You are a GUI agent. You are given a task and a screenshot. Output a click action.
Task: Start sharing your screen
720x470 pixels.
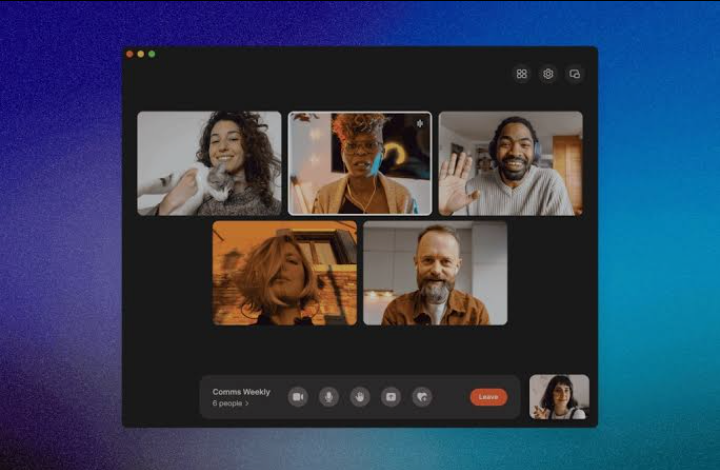coord(391,397)
